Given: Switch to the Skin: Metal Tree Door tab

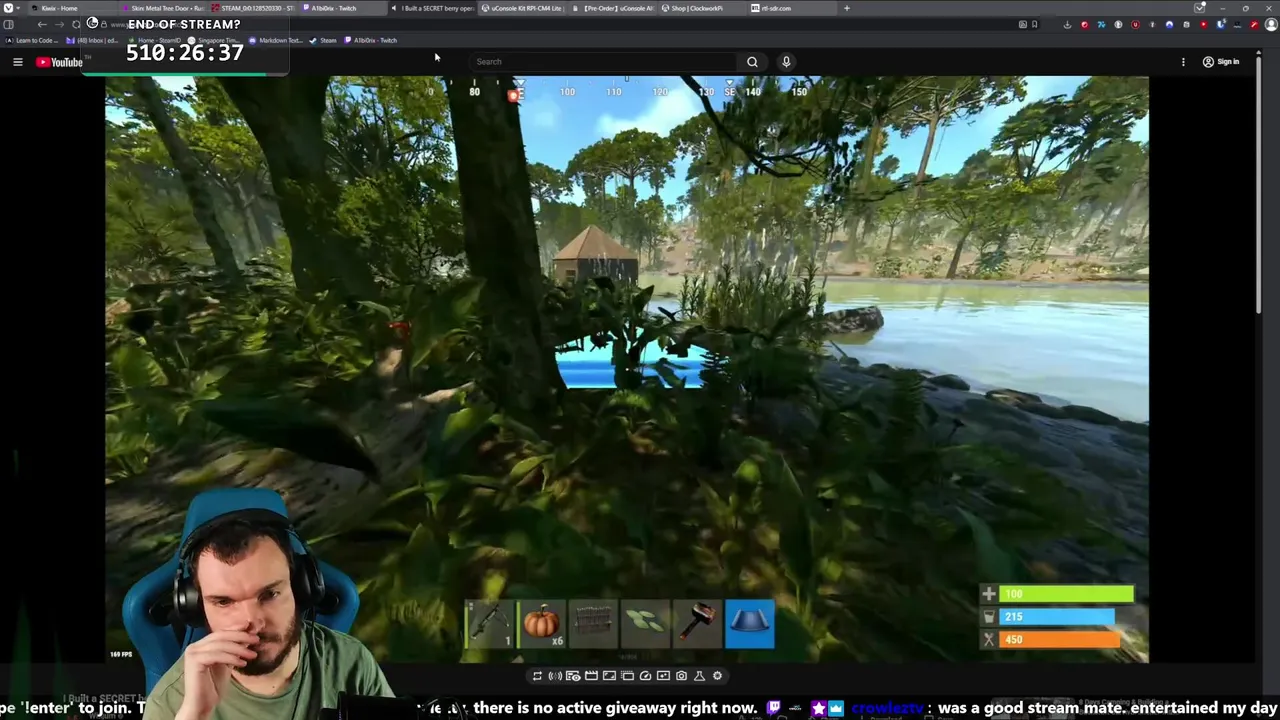Looking at the screenshot, I should click(165, 8).
